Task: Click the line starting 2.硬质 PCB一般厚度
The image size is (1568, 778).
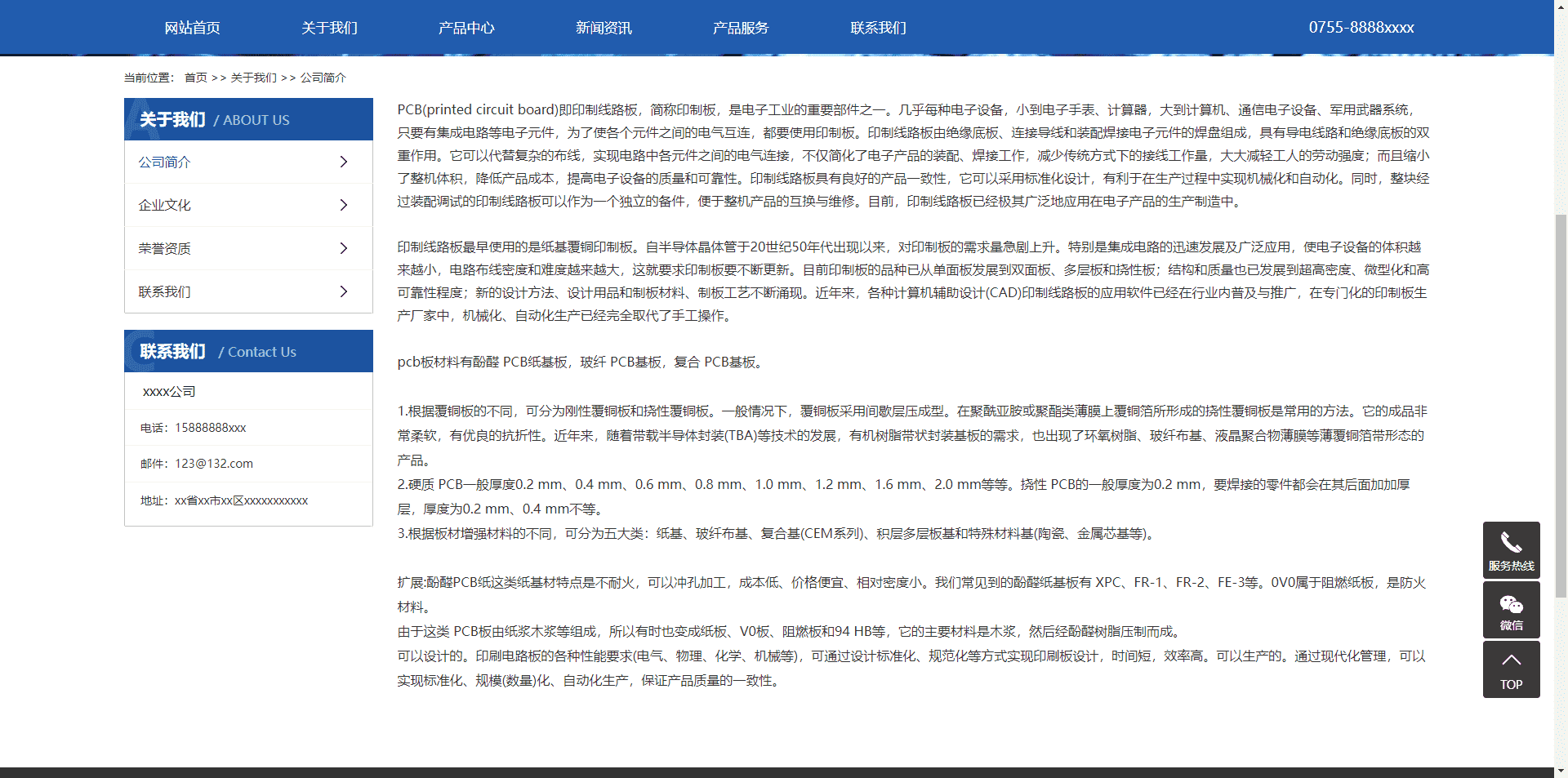Action: coord(904,496)
